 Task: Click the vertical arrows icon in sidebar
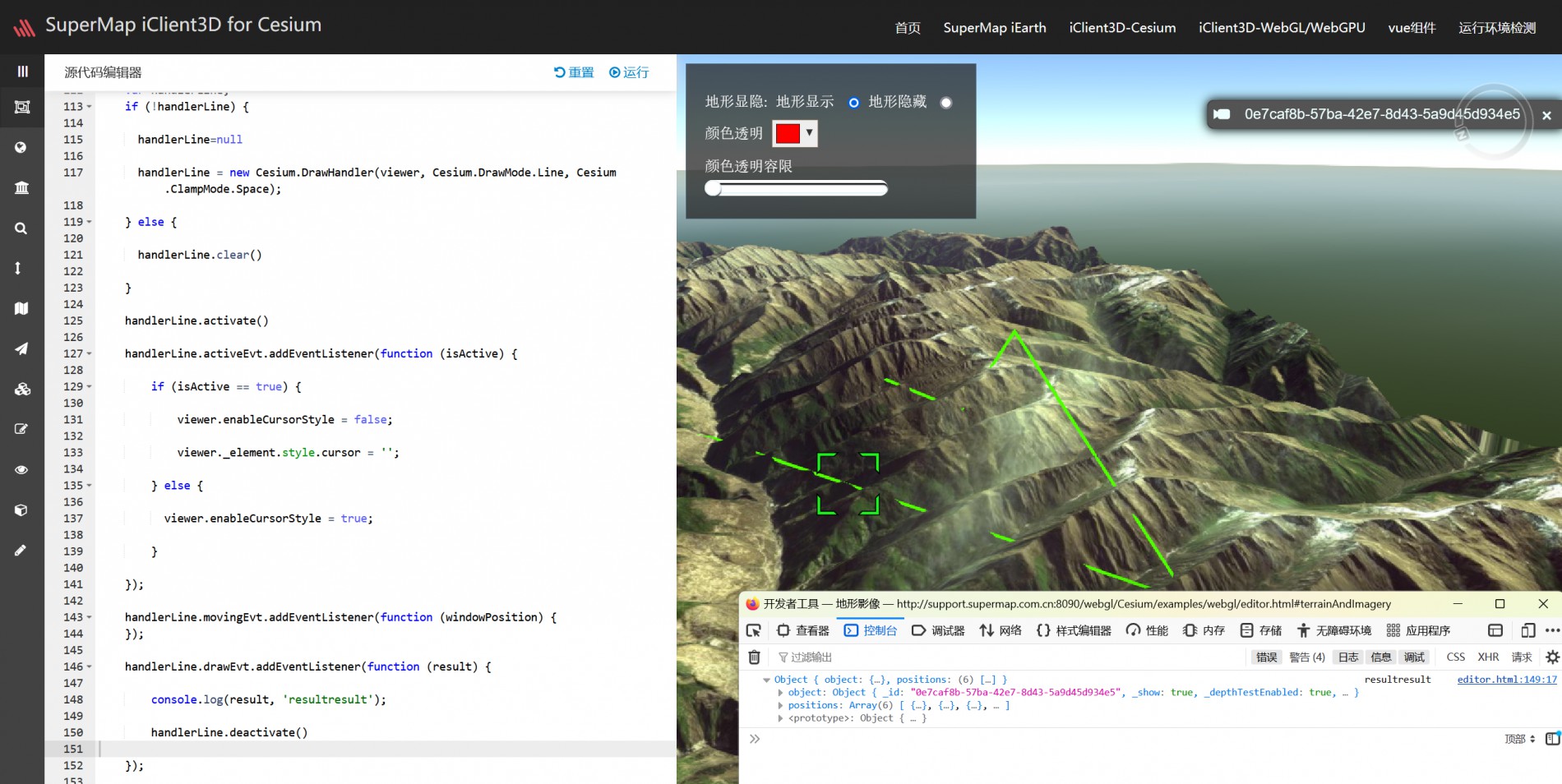click(x=18, y=268)
